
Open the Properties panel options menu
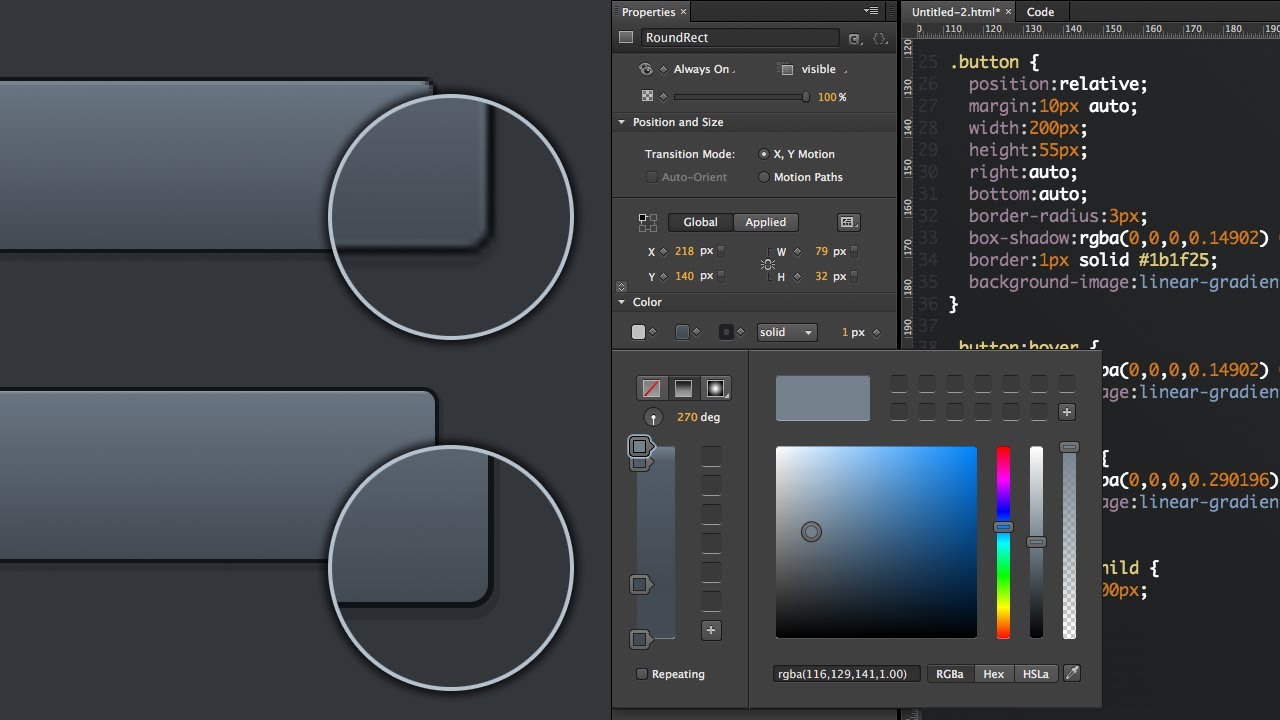[x=870, y=11]
